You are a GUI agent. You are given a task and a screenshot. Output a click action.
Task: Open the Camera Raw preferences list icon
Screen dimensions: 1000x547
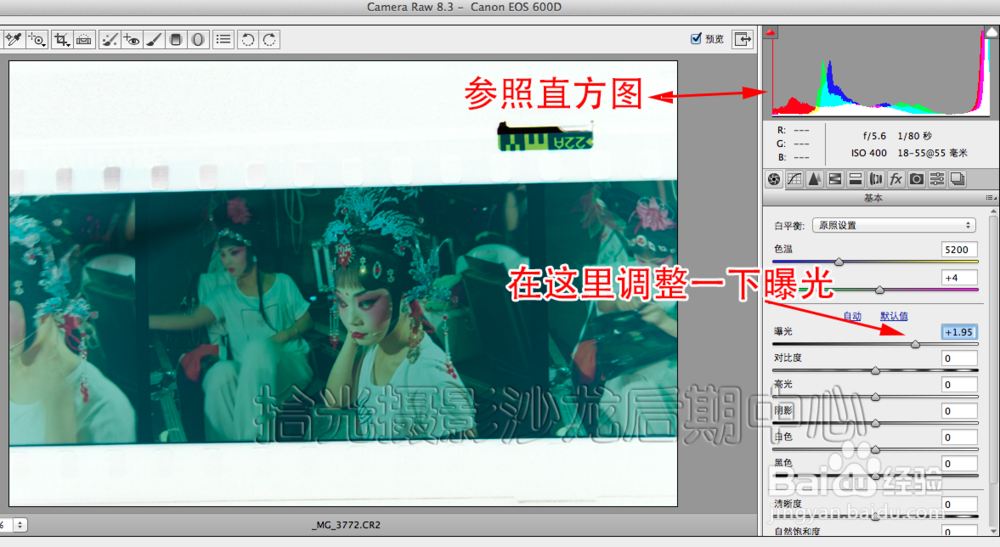[x=223, y=40]
